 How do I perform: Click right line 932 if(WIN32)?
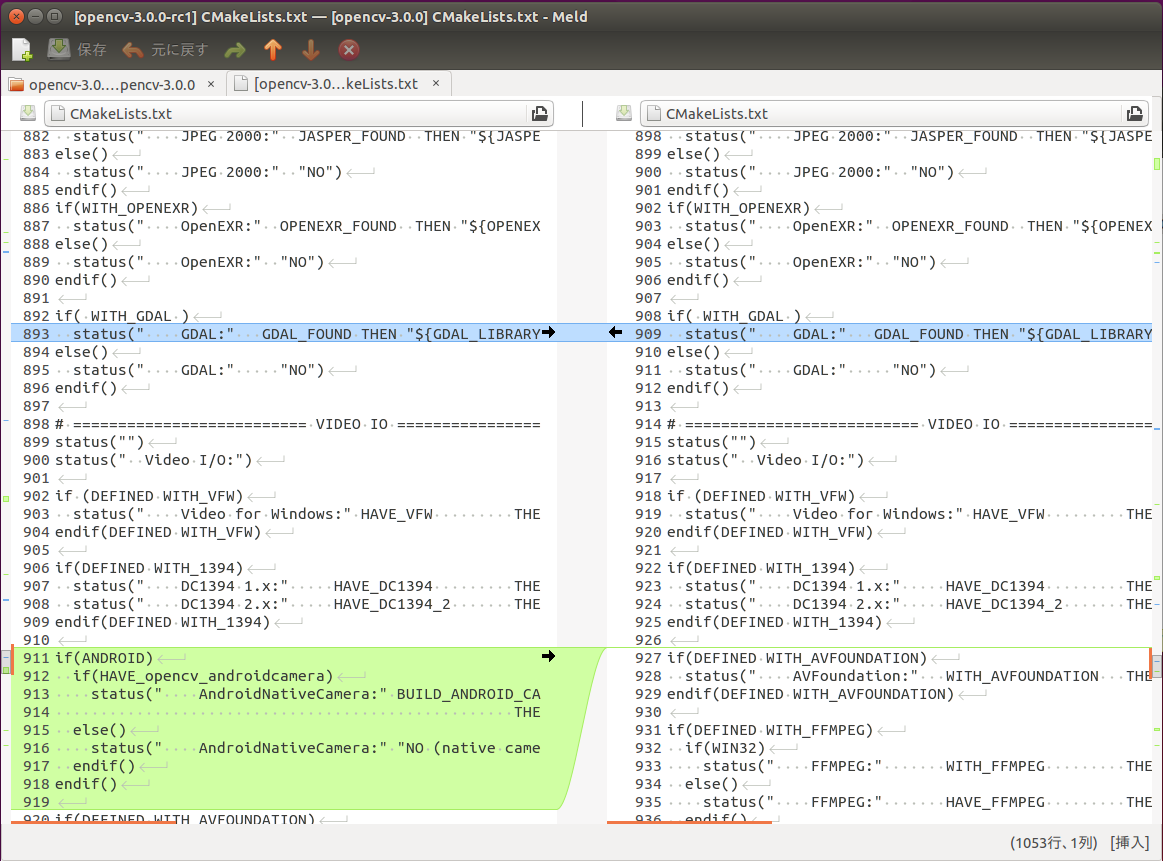coord(725,748)
